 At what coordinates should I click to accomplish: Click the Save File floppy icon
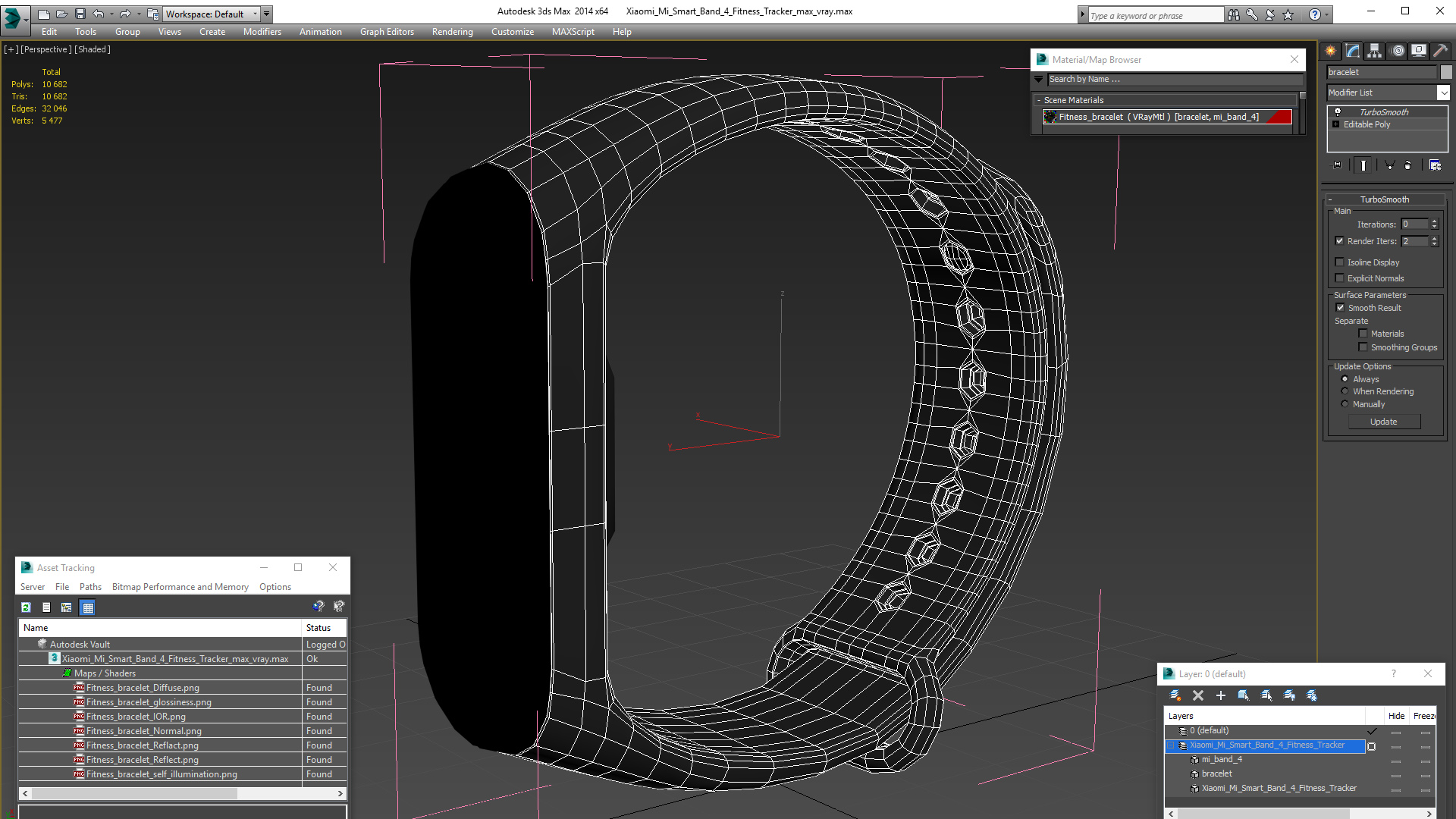(80, 14)
